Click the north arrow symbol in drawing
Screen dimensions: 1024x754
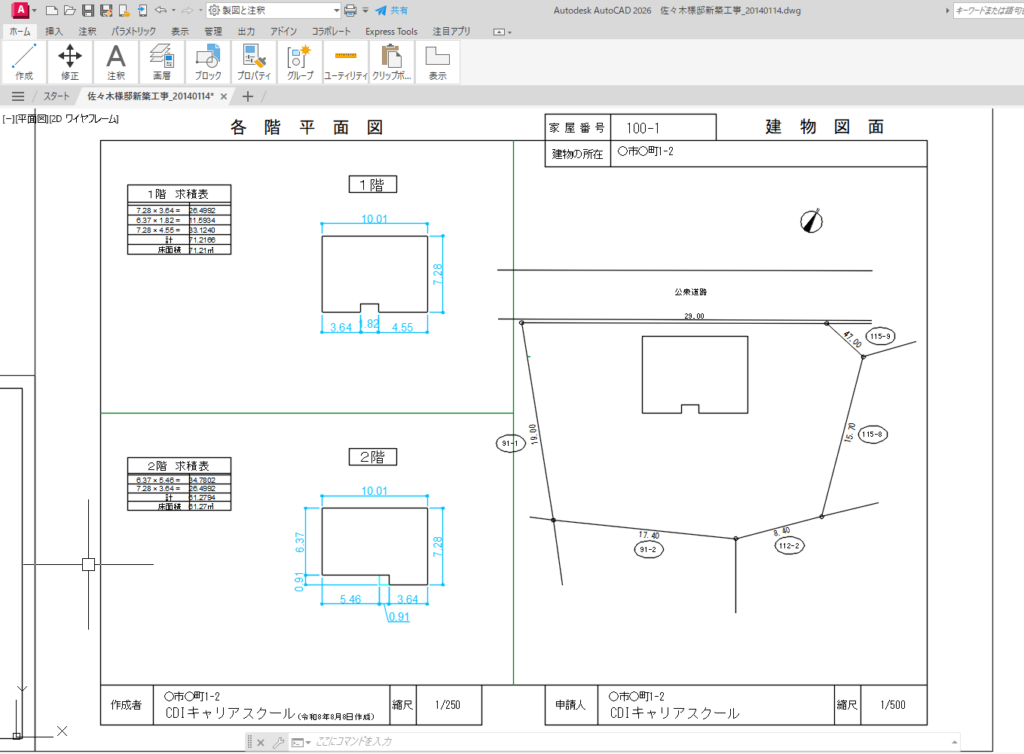point(812,221)
